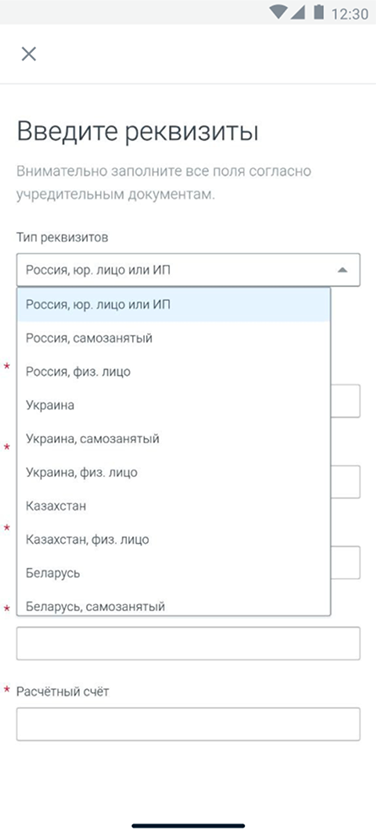Tap the battery icon in the status bar
This screenshot has width=376, height=837.
coord(319,12)
